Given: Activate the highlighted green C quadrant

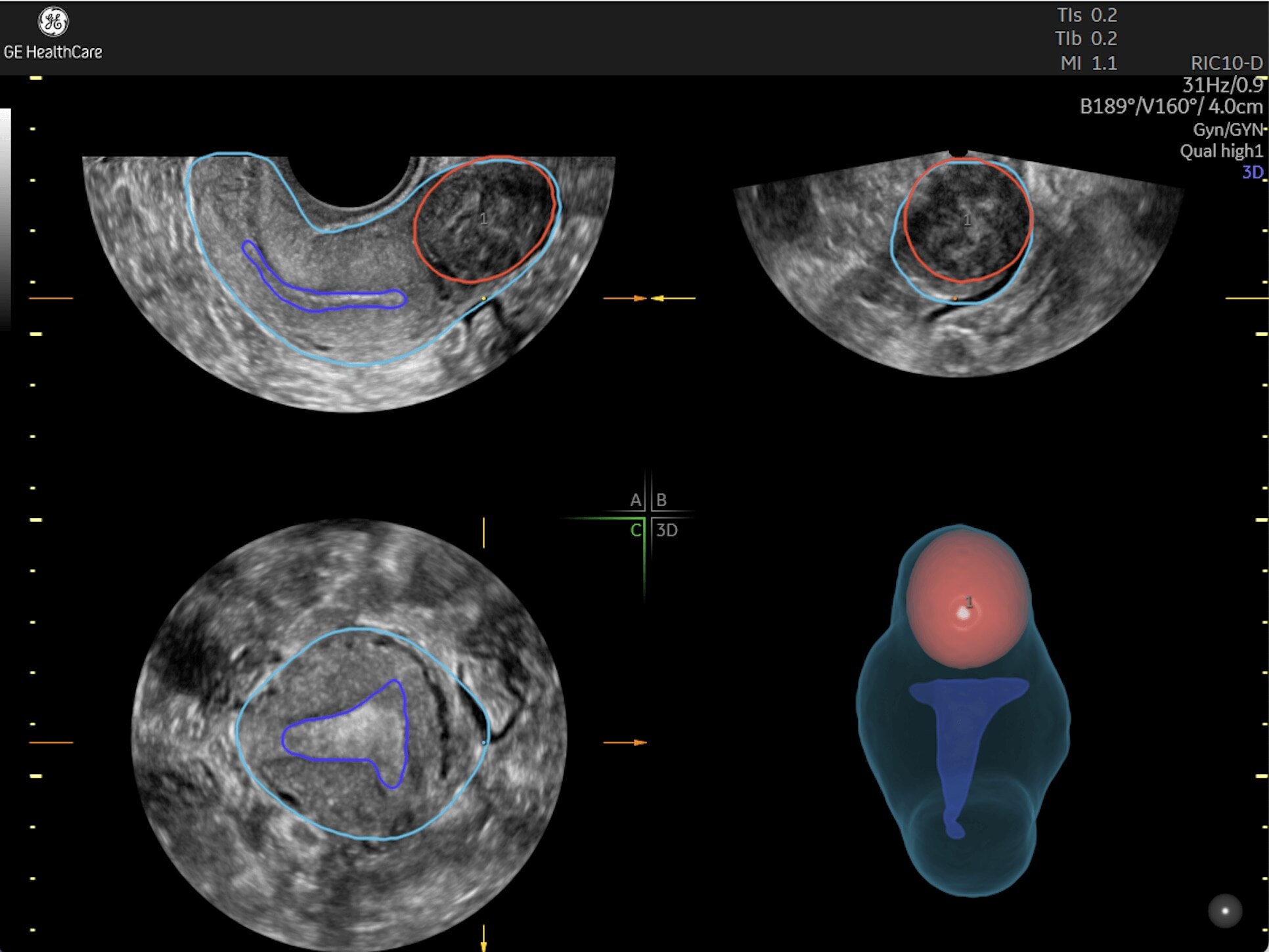Looking at the screenshot, I should pos(634,530).
